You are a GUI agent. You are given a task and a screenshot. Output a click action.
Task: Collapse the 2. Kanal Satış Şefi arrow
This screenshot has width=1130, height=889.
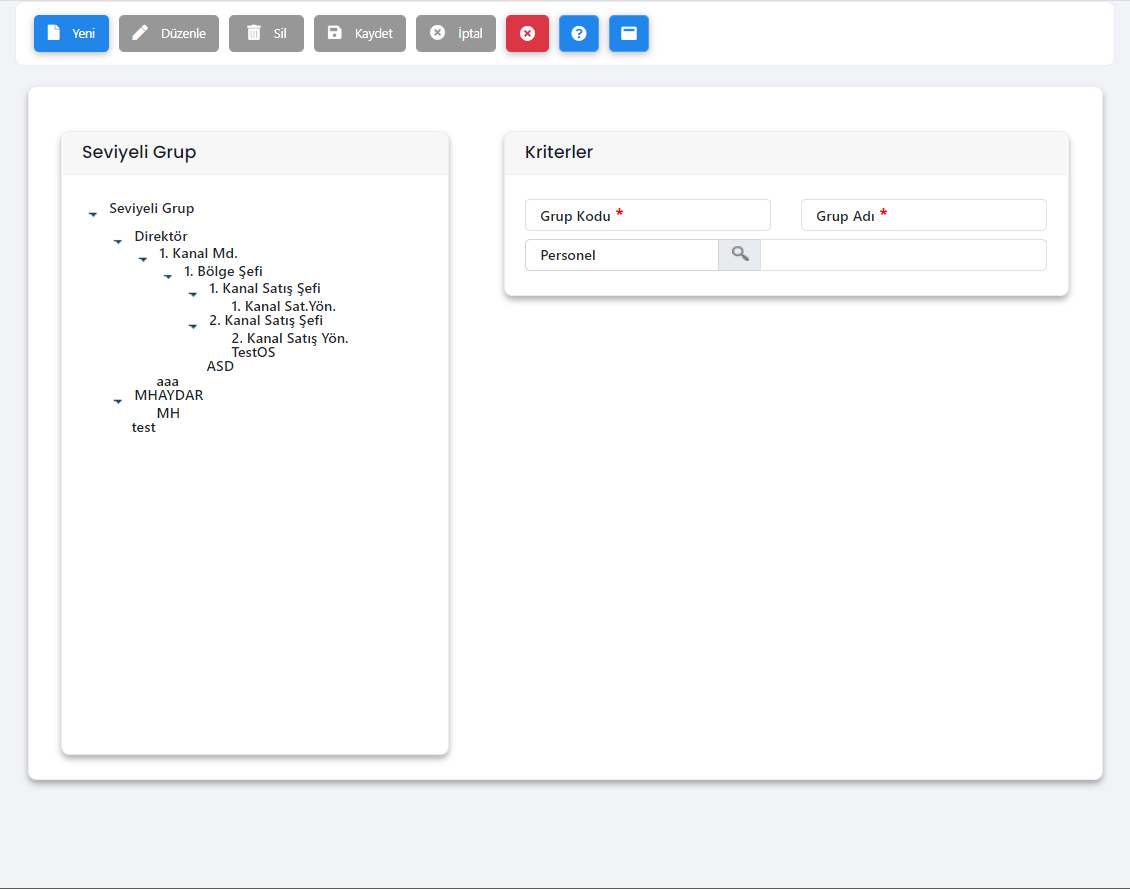[x=192, y=326]
